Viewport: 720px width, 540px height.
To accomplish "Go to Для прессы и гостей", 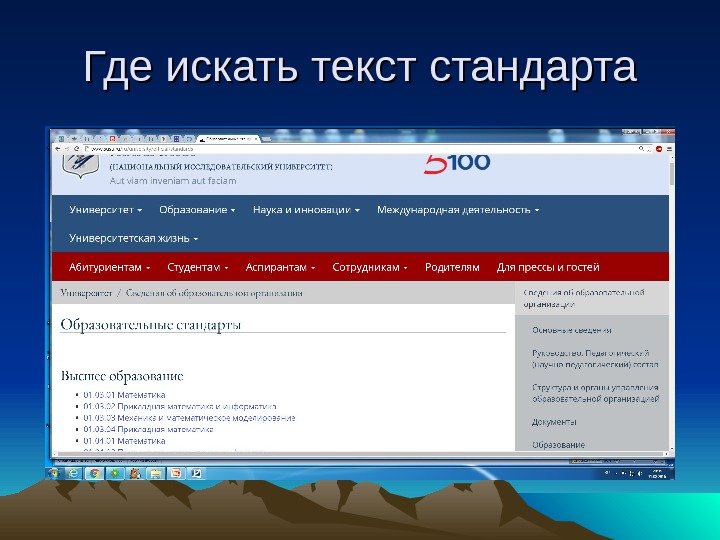I will (x=548, y=267).
